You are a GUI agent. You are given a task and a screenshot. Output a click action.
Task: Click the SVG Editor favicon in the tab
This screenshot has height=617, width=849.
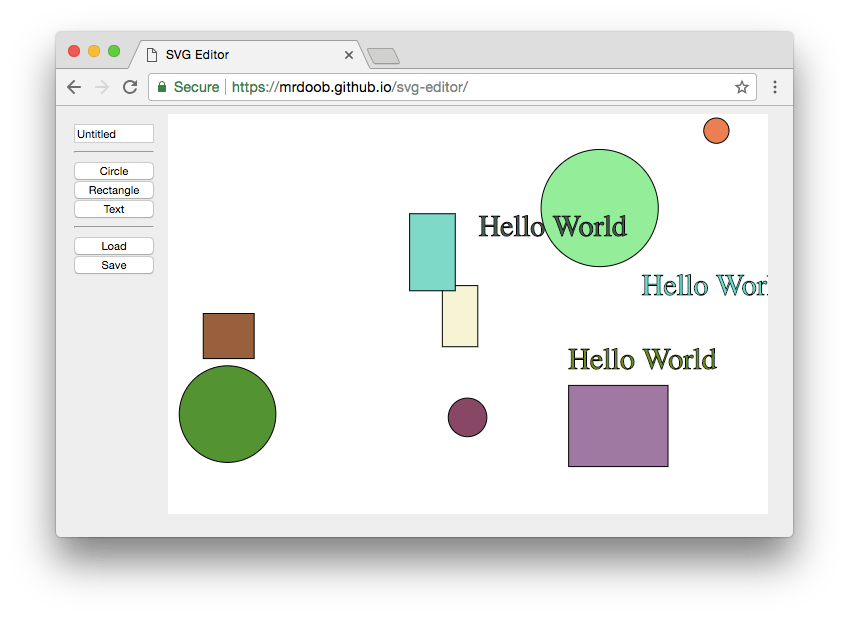[152, 55]
